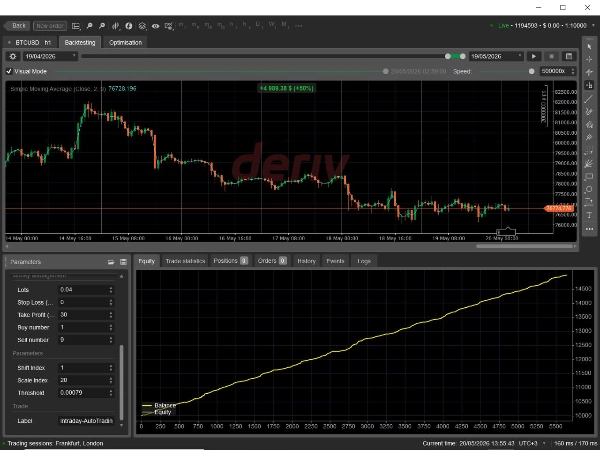This screenshot has width=600, height=450.
Task: Click the chart horizontal scrollbar
Action: pos(524,246)
